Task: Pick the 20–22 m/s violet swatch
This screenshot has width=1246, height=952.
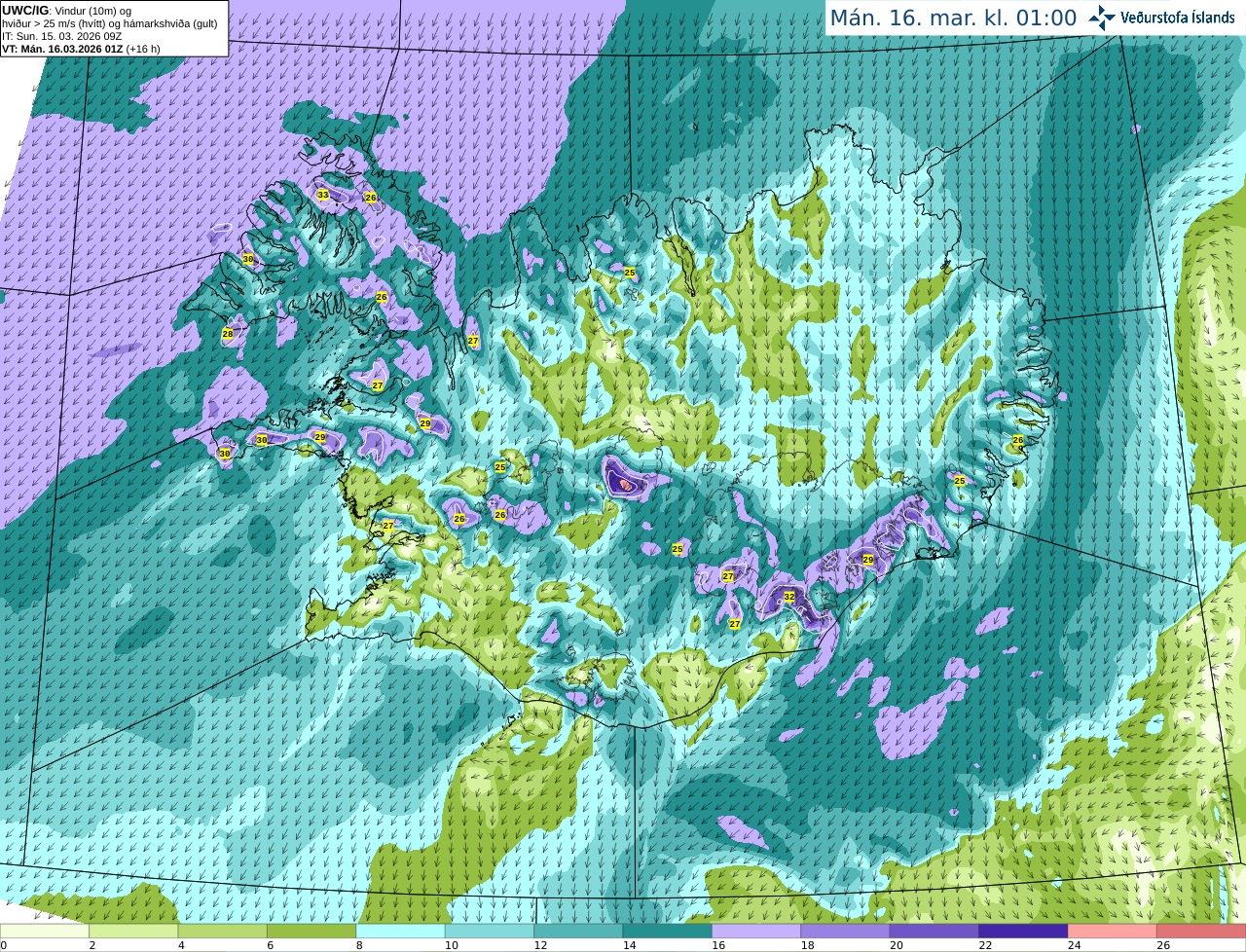Action: (x=934, y=931)
